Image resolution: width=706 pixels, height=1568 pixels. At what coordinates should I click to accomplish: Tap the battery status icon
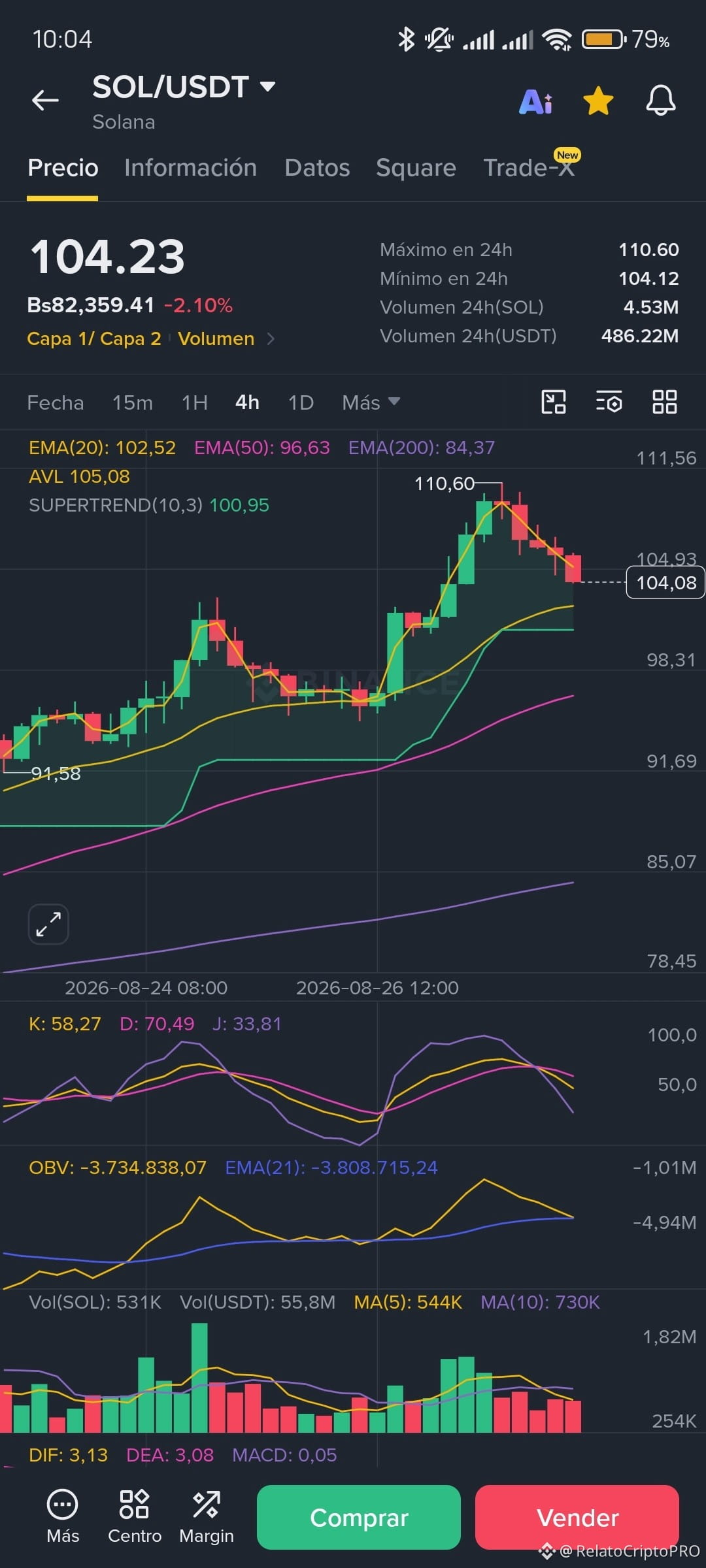tap(605, 39)
